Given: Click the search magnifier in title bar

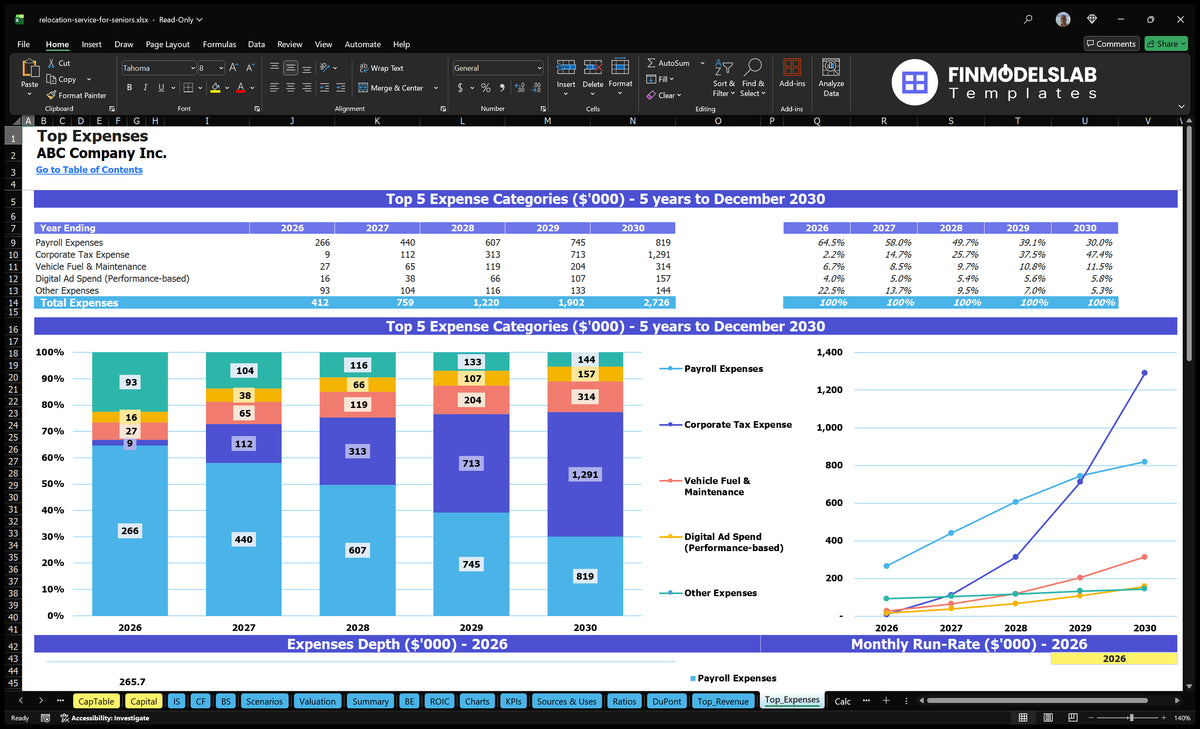Looking at the screenshot, I should point(1028,19).
